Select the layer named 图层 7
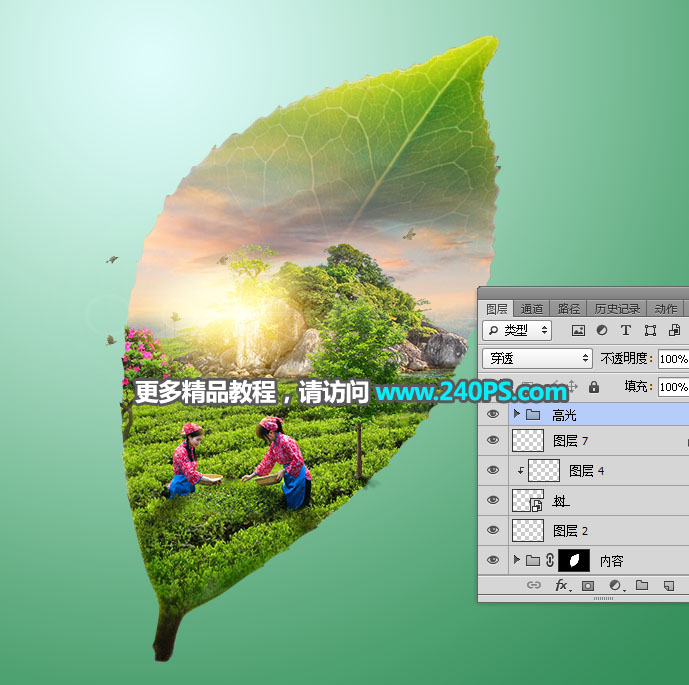Screen dimensions: 689x685 (570, 441)
